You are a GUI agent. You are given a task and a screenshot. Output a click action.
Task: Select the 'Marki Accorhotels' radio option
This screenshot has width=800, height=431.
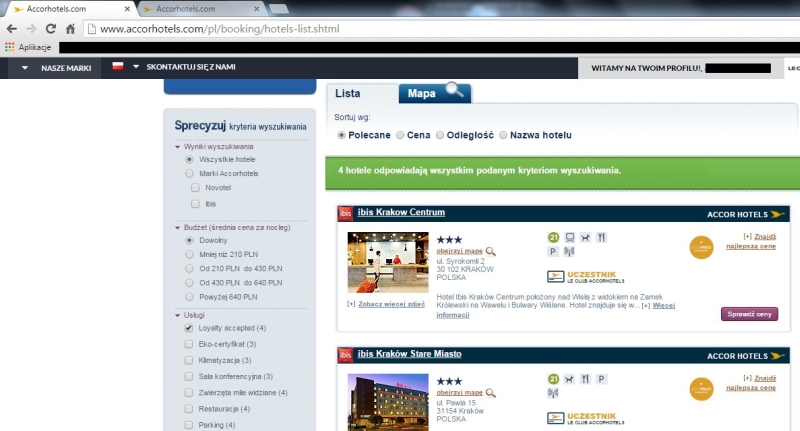189,174
